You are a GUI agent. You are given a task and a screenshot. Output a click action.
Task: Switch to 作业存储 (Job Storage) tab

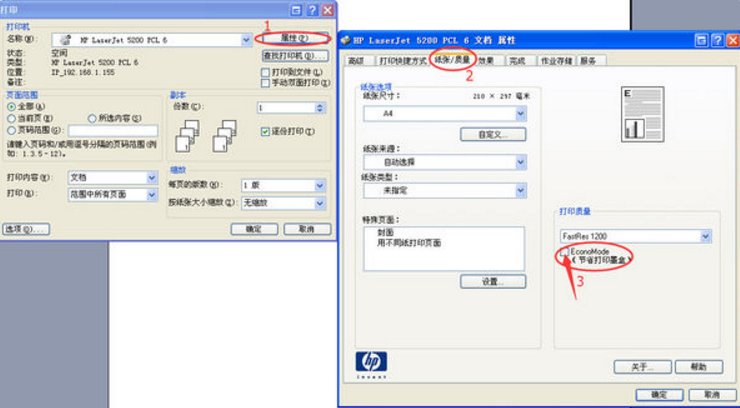click(556, 61)
